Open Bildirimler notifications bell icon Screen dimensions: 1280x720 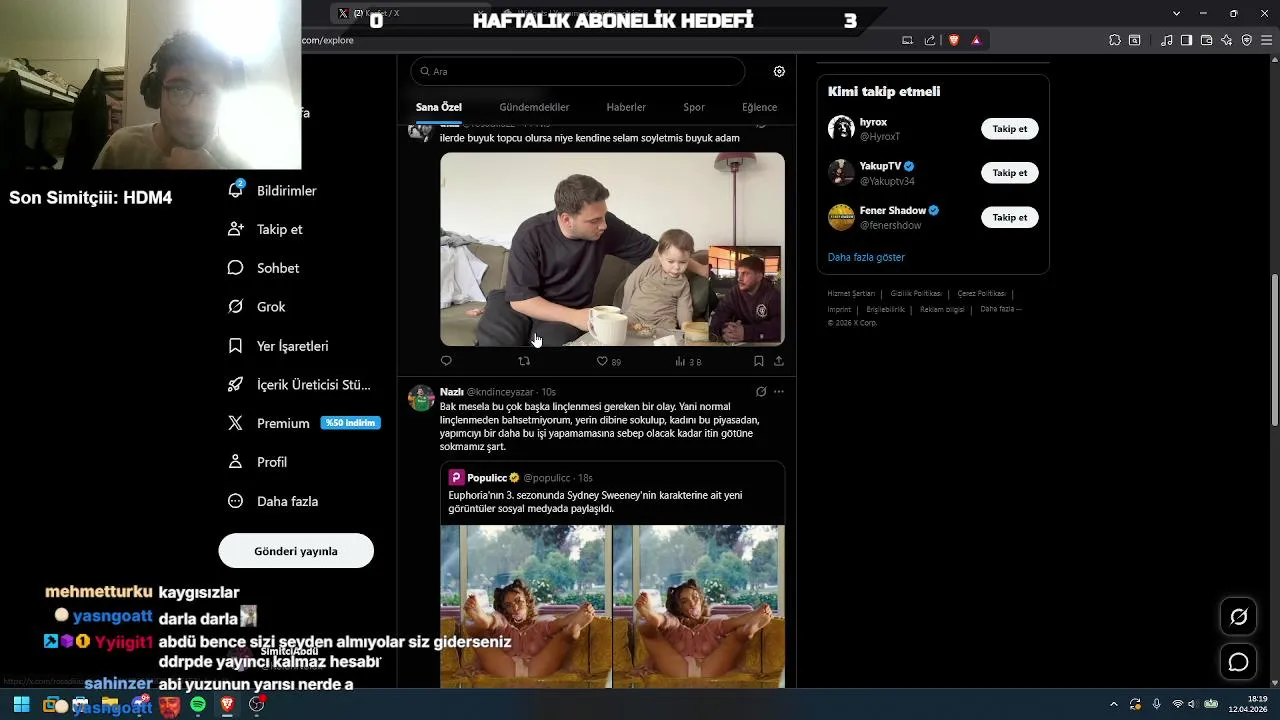point(236,189)
